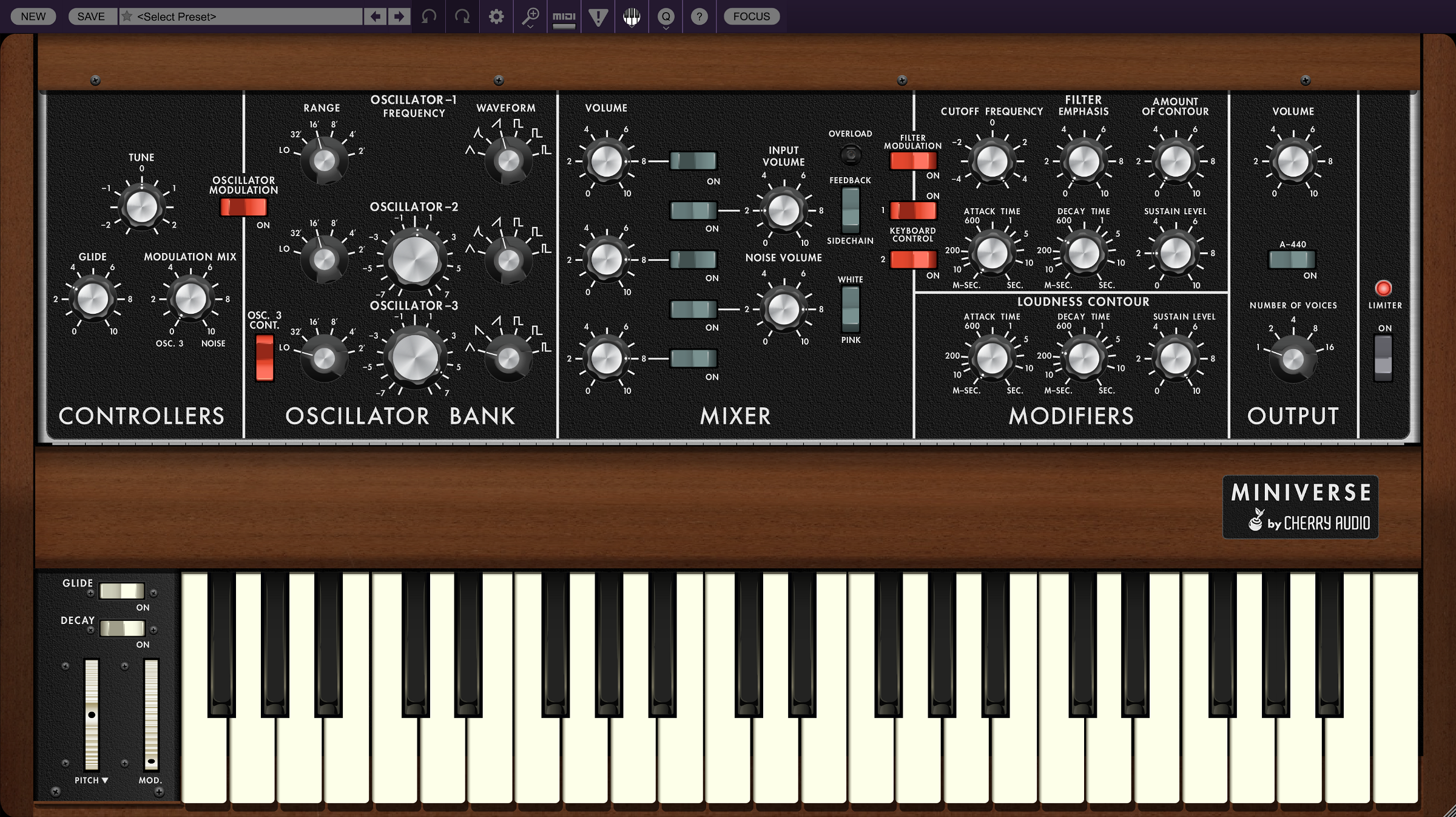Image resolution: width=1456 pixels, height=817 pixels.
Task: Click the undo arrow icon
Action: click(x=429, y=16)
